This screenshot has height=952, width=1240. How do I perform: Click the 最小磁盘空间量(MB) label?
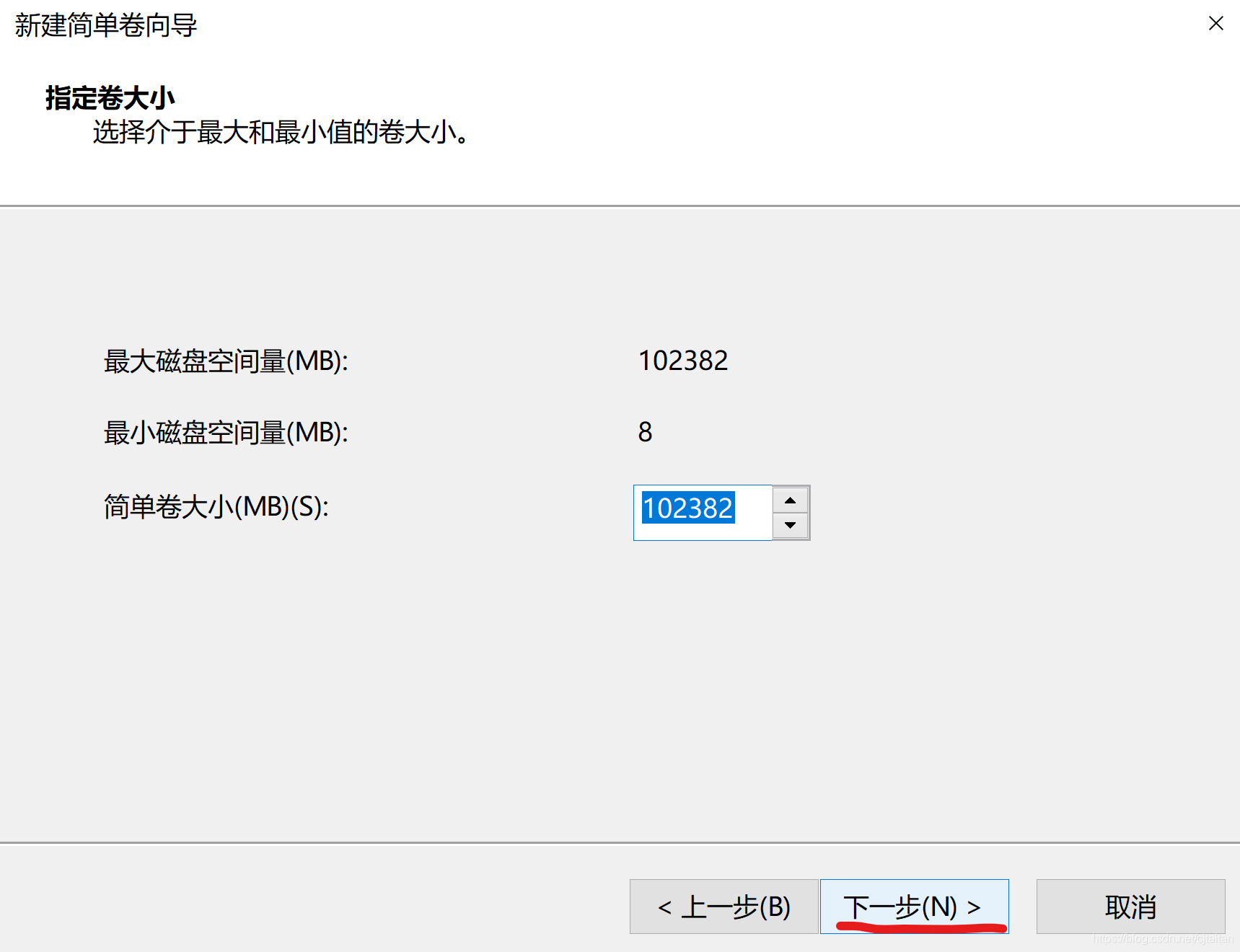click(x=226, y=433)
